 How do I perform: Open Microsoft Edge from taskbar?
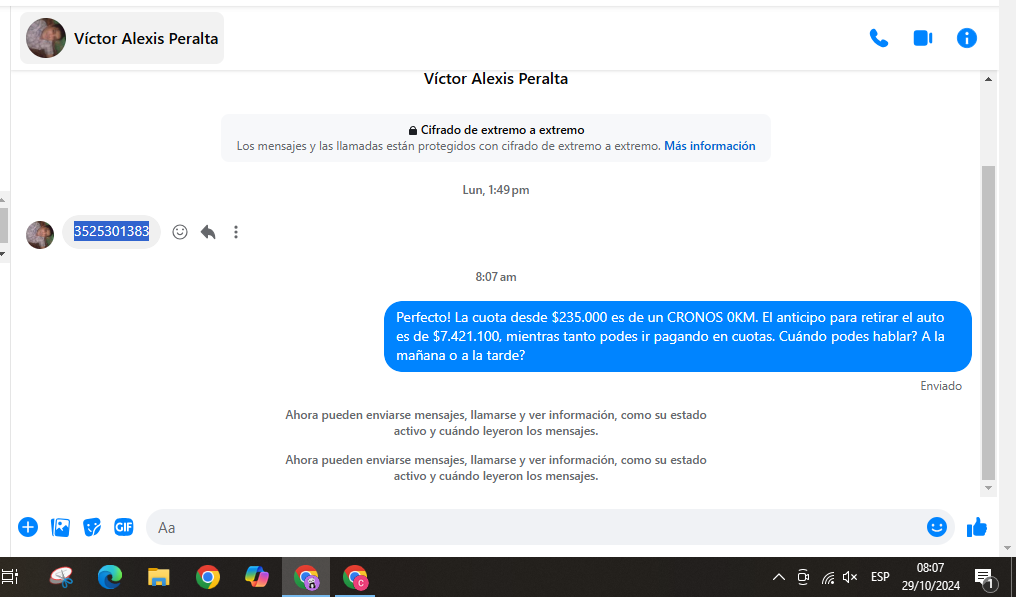click(110, 576)
